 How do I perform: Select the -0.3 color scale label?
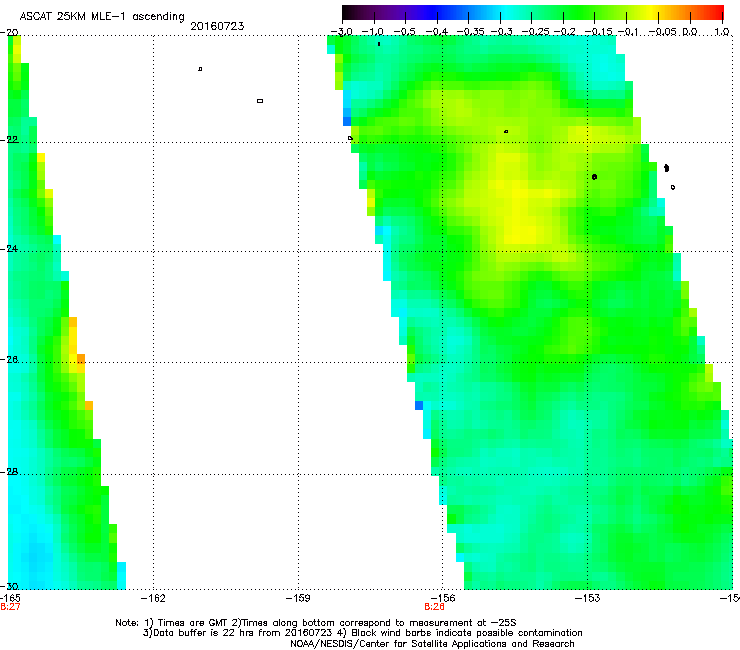tap(501, 32)
